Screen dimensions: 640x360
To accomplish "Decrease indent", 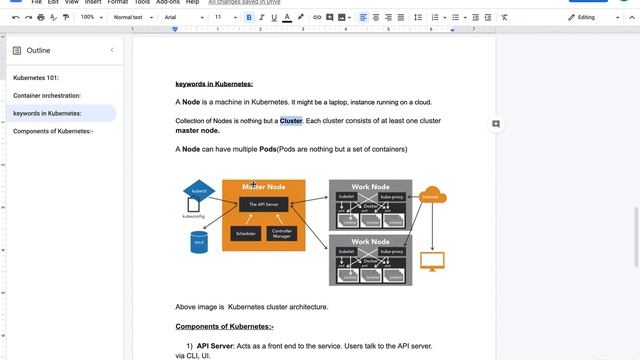I will coord(476,18).
